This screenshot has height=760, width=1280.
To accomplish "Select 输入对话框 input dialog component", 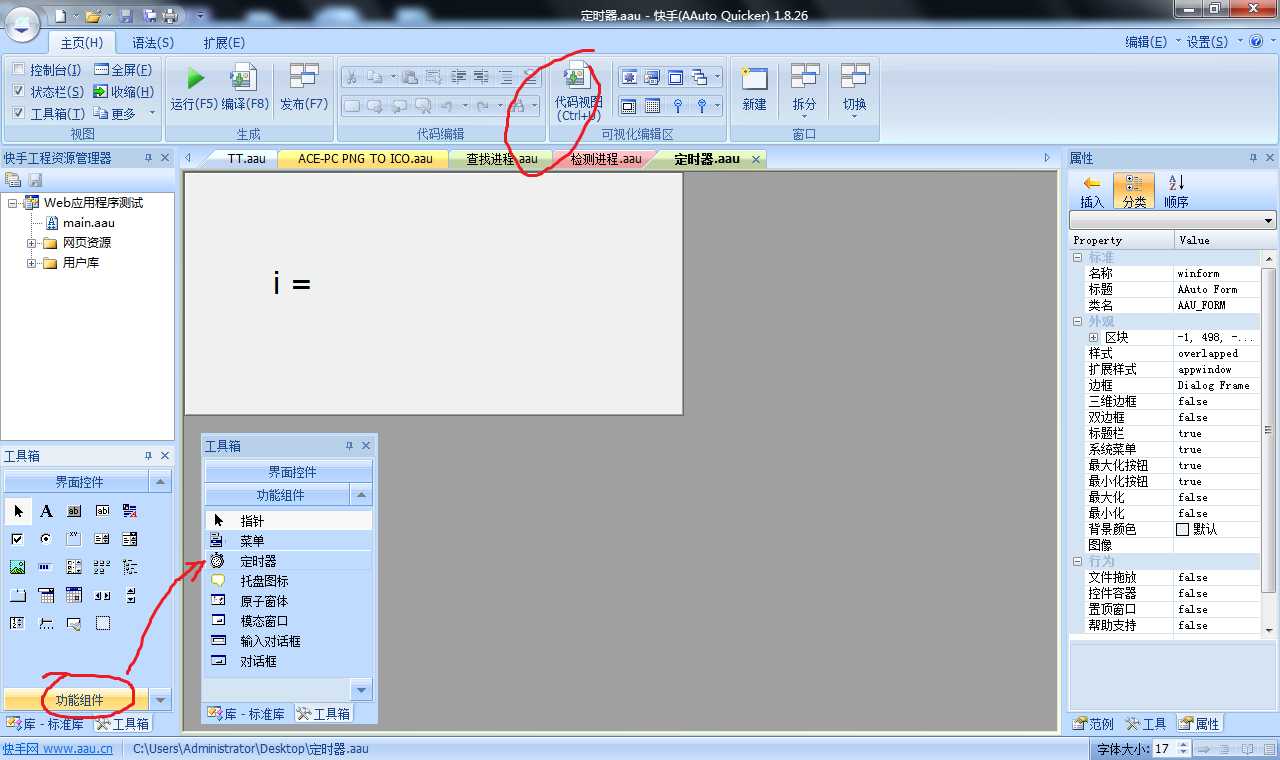I will (288, 641).
